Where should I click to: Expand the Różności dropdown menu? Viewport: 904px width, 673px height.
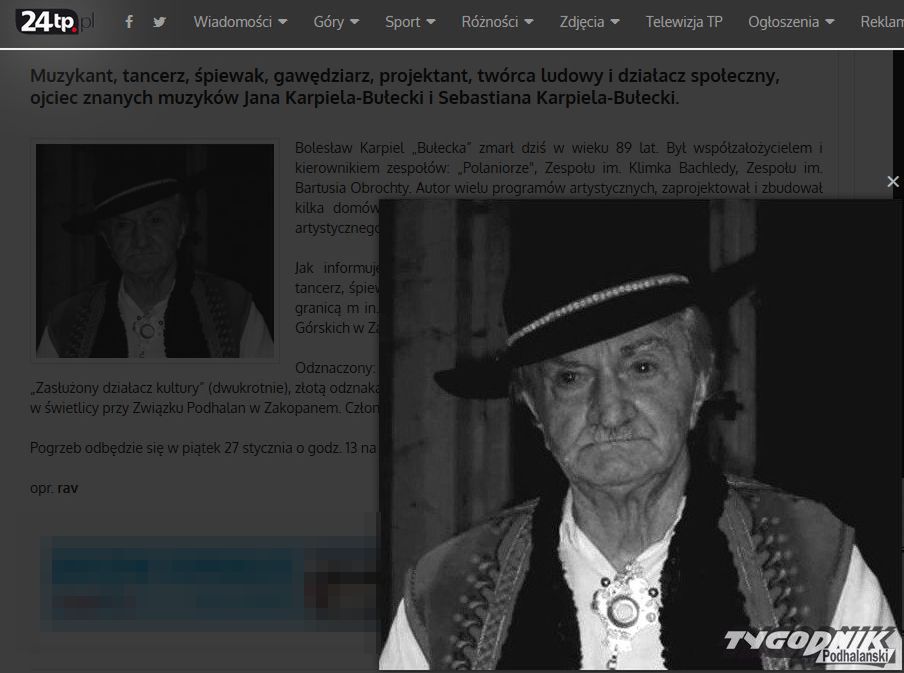[497, 22]
